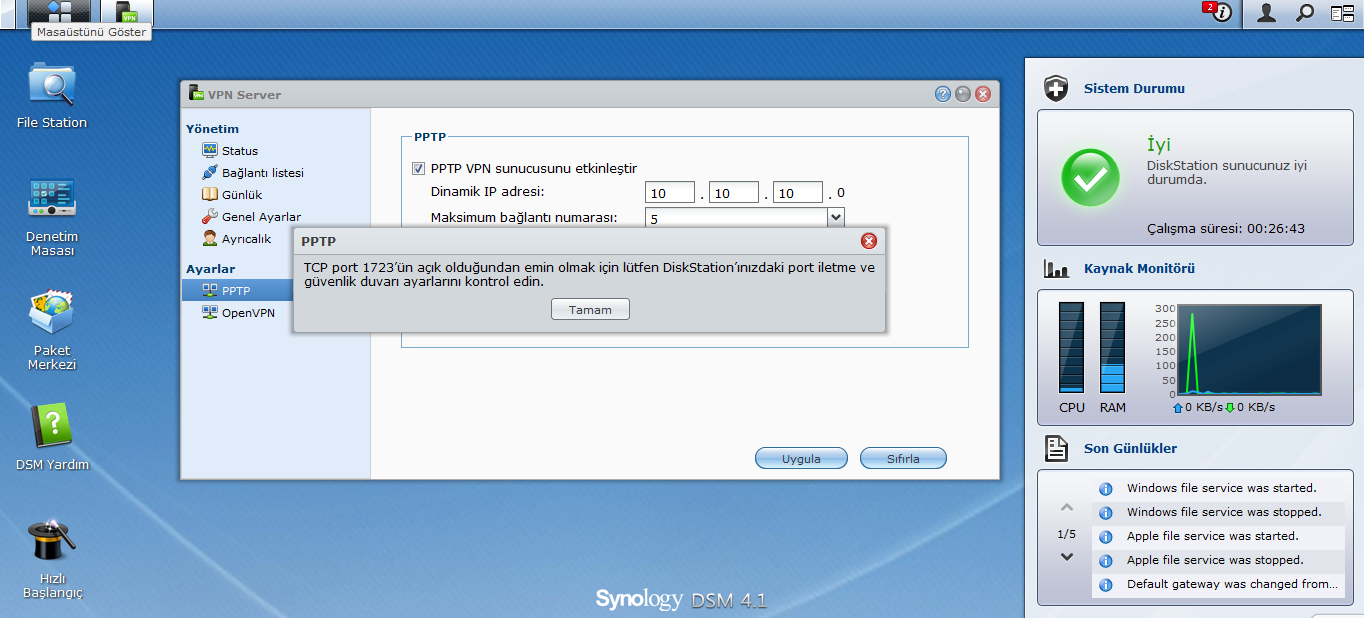This screenshot has height=618, width=1364.
Task: Open Denetim Masası control panel icon
Action: tap(51, 199)
